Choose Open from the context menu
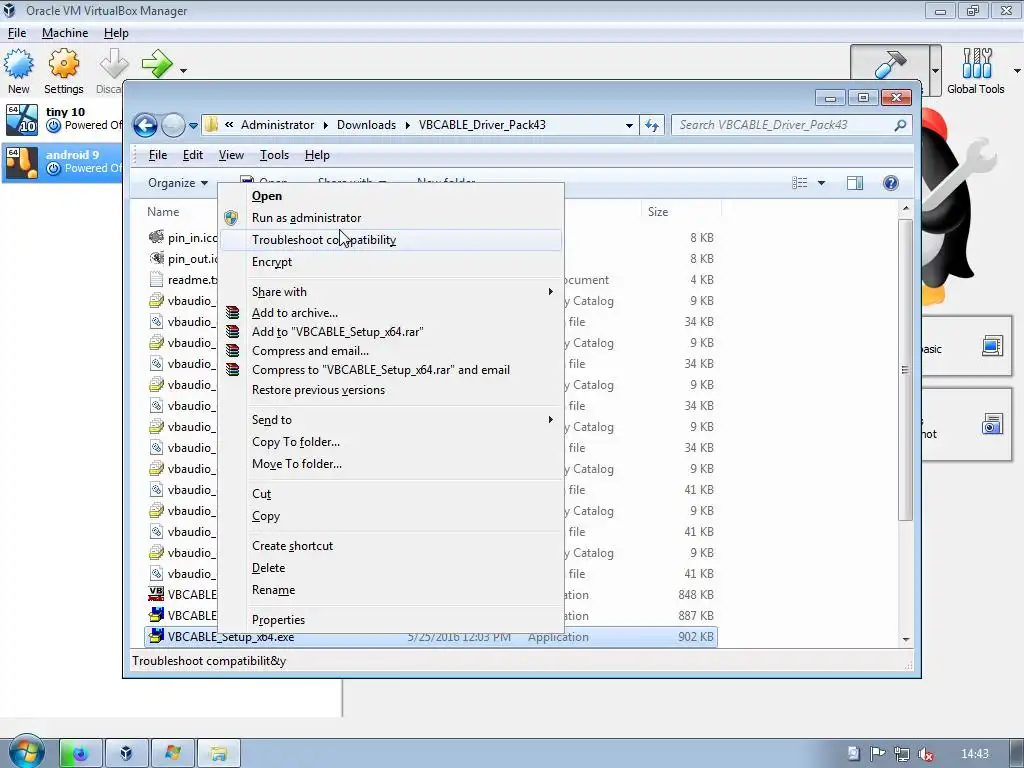 pyautogui.click(x=391, y=196)
